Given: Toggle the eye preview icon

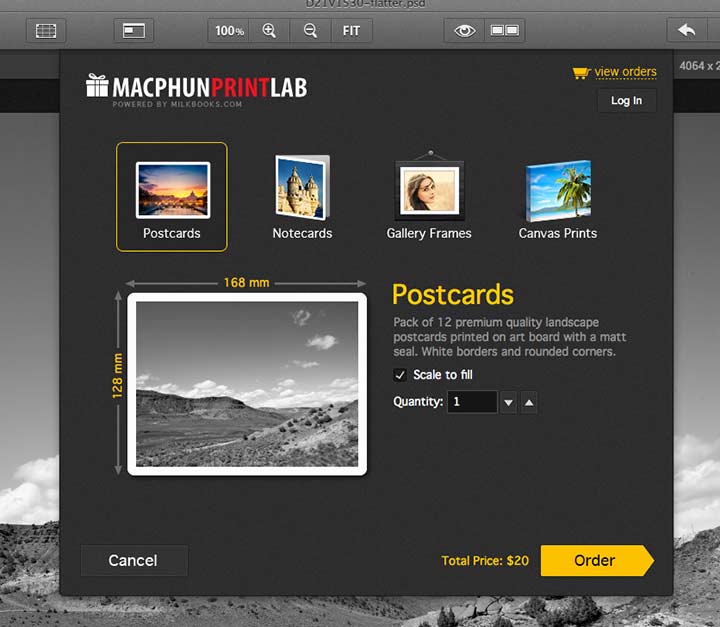Looking at the screenshot, I should (x=464, y=31).
